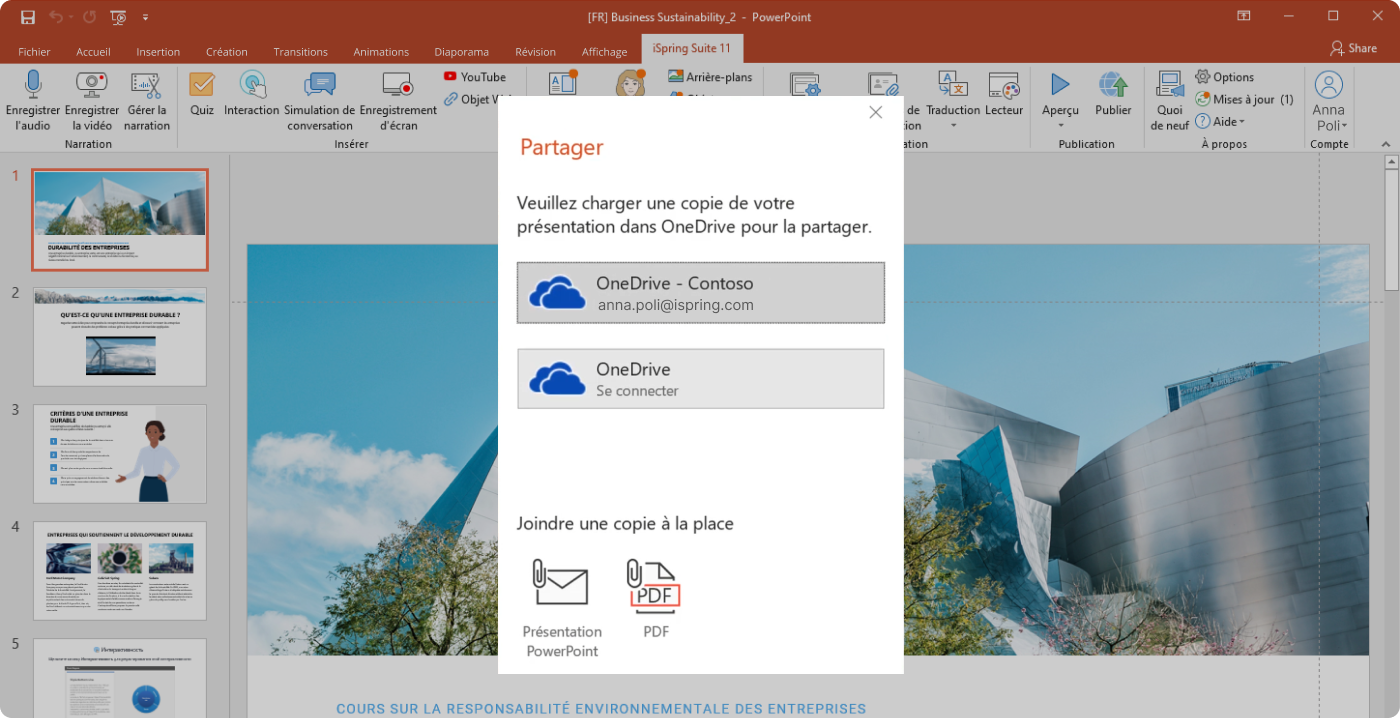
Task: Switch to the Animations tab
Action: pos(381,52)
